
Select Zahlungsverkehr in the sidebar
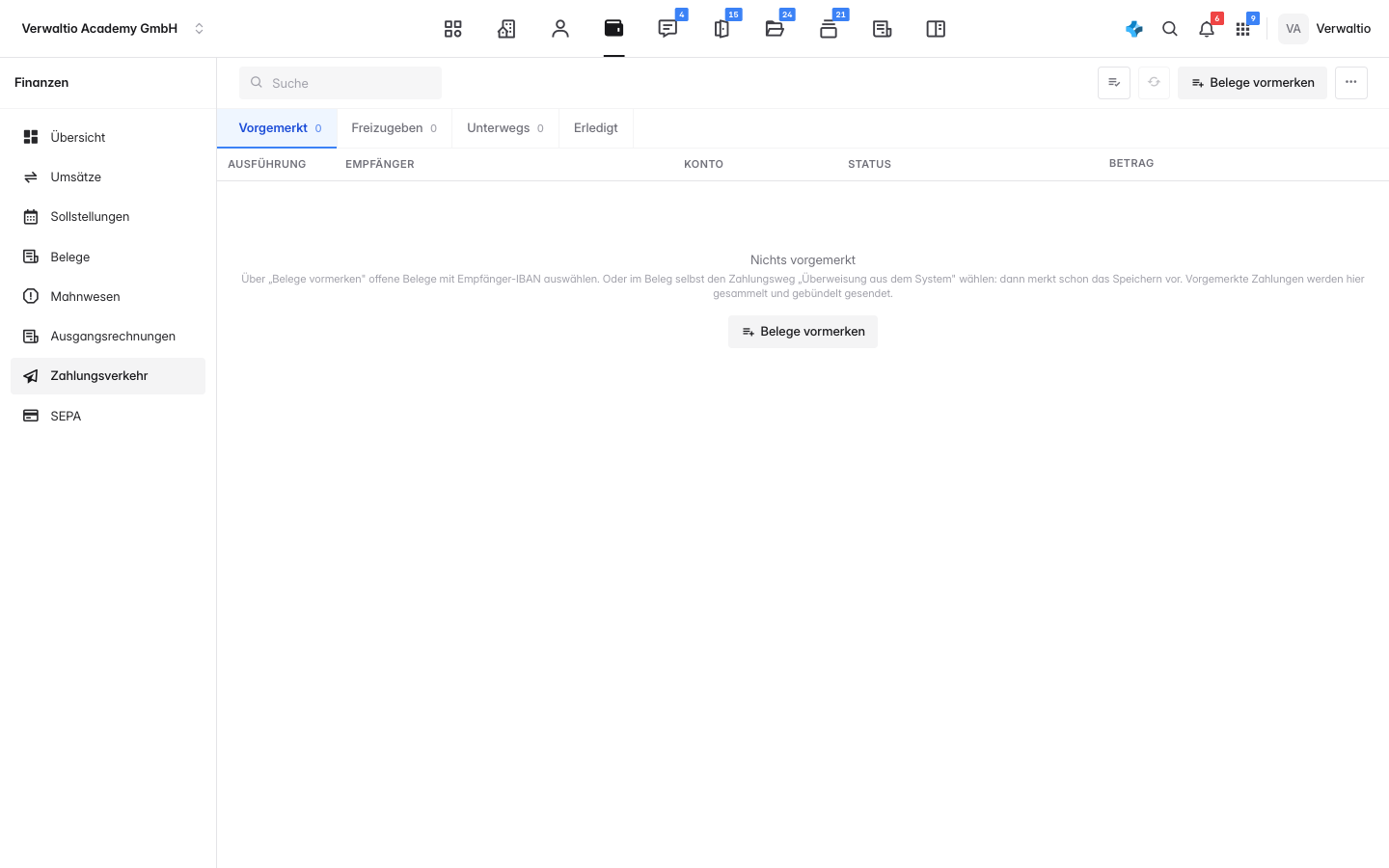[x=108, y=376]
